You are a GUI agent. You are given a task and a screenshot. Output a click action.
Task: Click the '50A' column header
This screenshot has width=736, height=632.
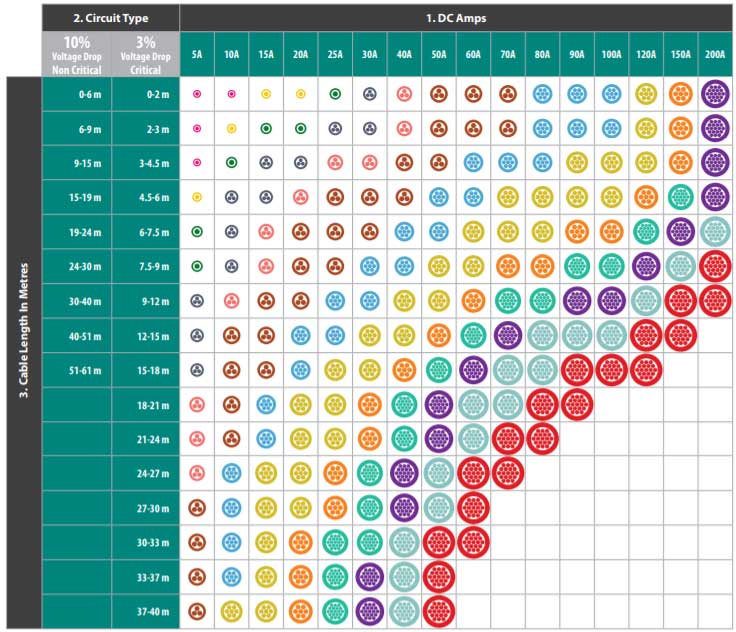click(x=439, y=54)
